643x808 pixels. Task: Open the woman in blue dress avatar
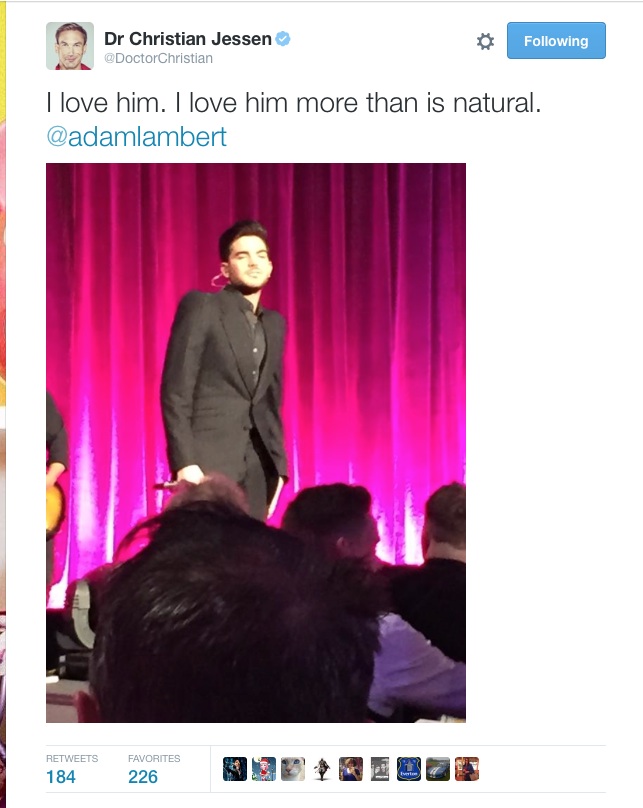tap(351, 769)
